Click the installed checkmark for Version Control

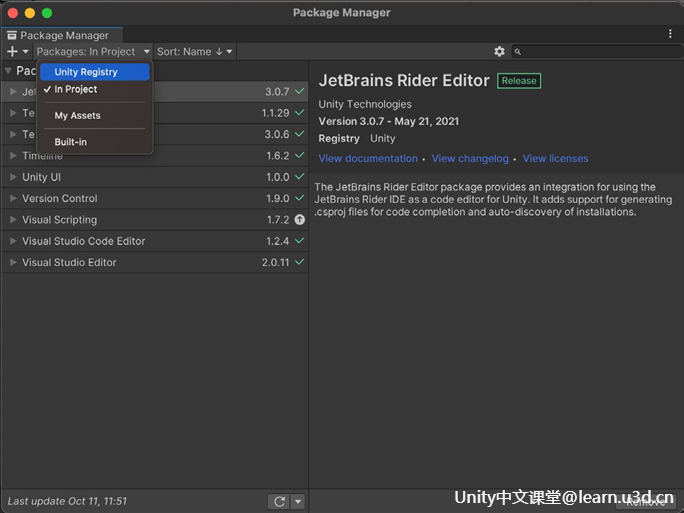click(300, 198)
